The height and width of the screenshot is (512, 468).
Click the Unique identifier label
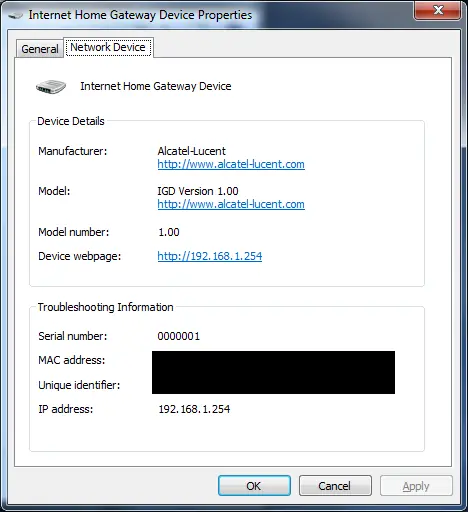tap(79, 385)
